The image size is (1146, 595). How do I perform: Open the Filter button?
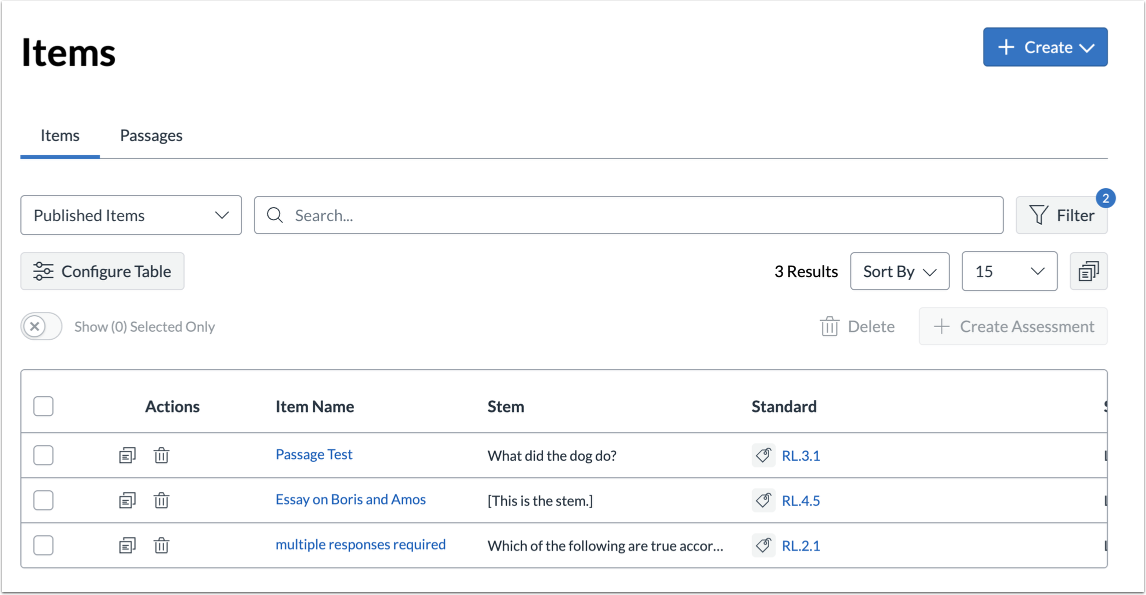(1062, 215)
